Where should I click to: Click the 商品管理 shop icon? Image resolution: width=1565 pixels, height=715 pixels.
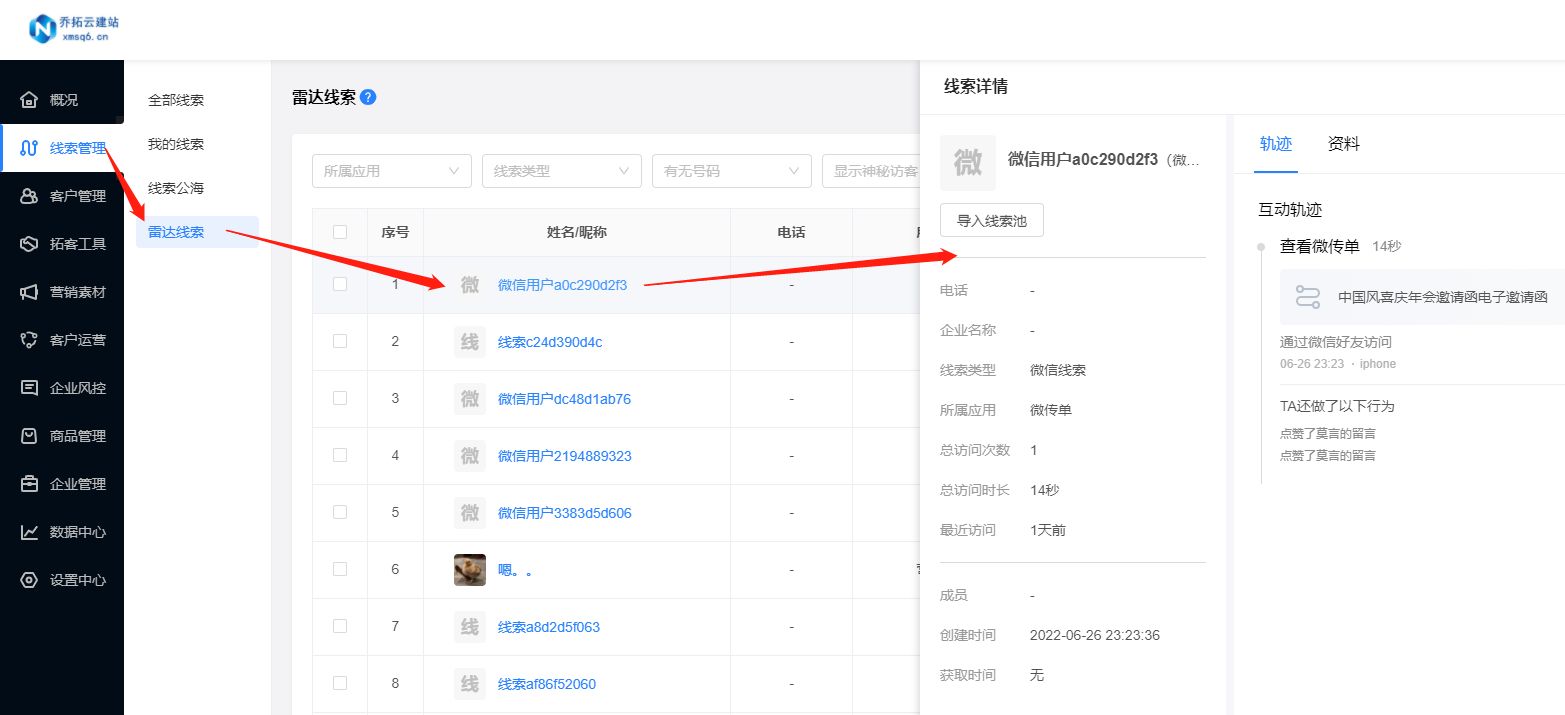point(30,436)
